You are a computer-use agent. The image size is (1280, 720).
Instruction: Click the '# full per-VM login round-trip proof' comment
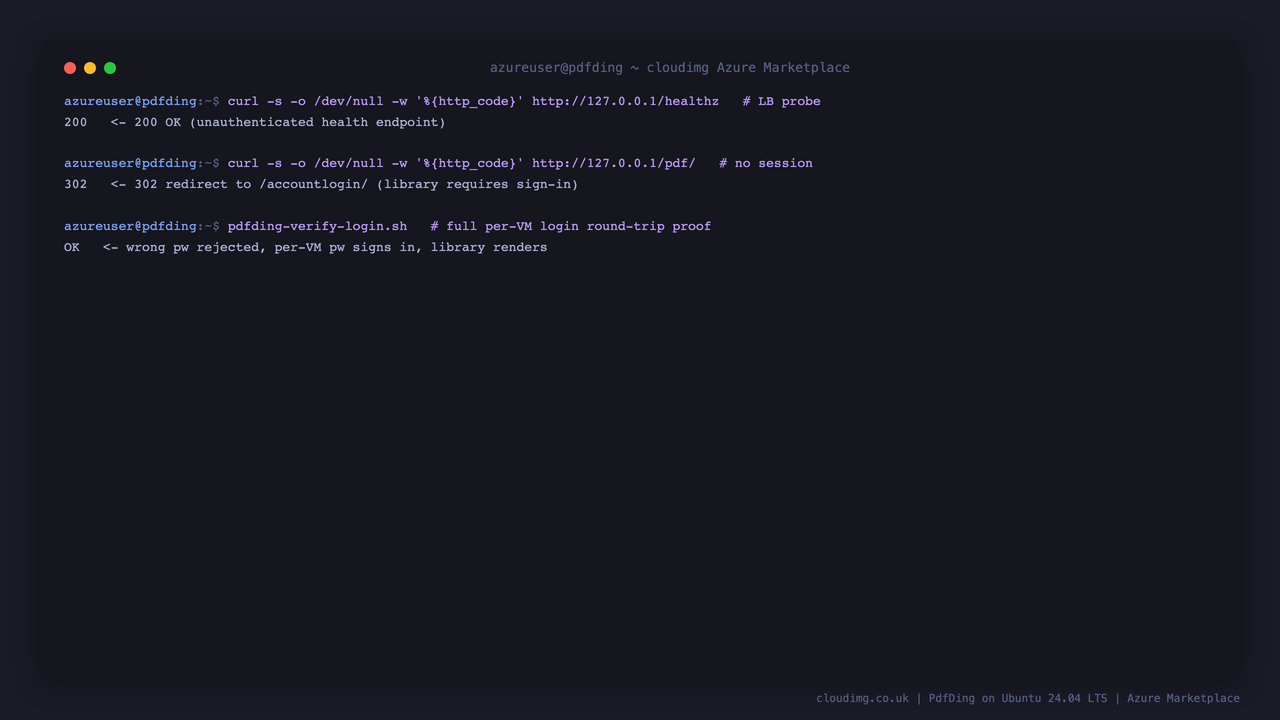pyautogui.click(x=571, y=226)
